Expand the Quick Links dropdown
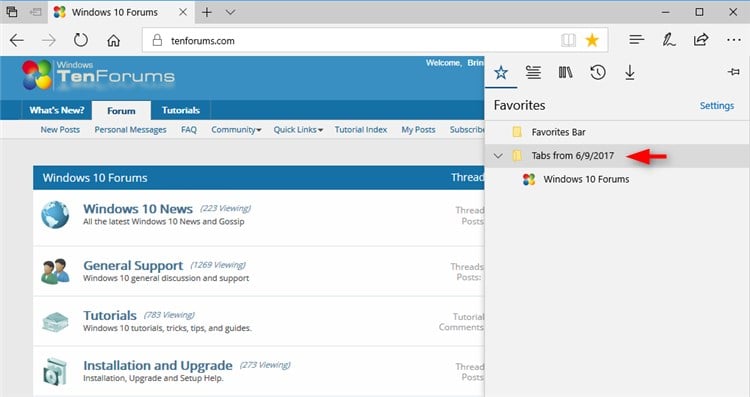 [x=298, y=130]
